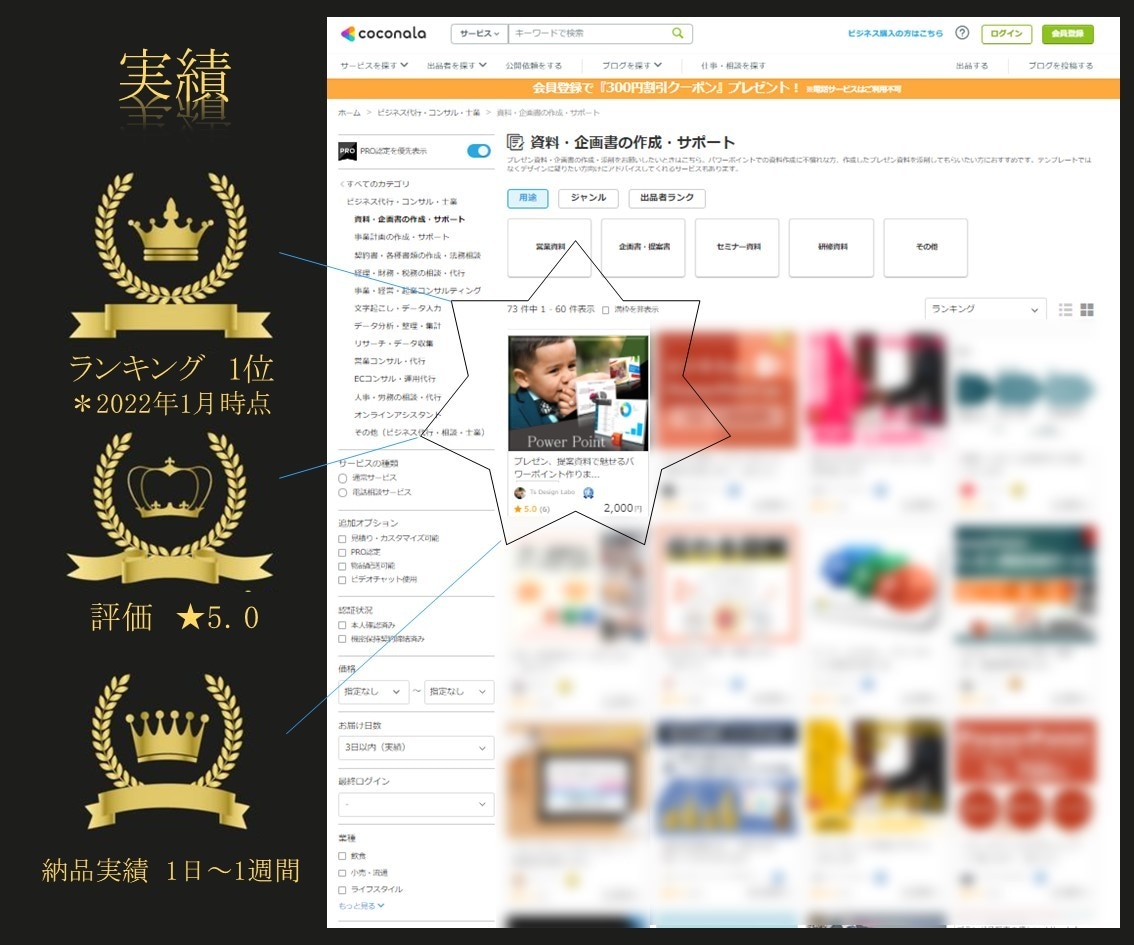The image size is (1134, 945).
Task: Select 営業コンサル・代行 category
Action: tap(389, 362)
